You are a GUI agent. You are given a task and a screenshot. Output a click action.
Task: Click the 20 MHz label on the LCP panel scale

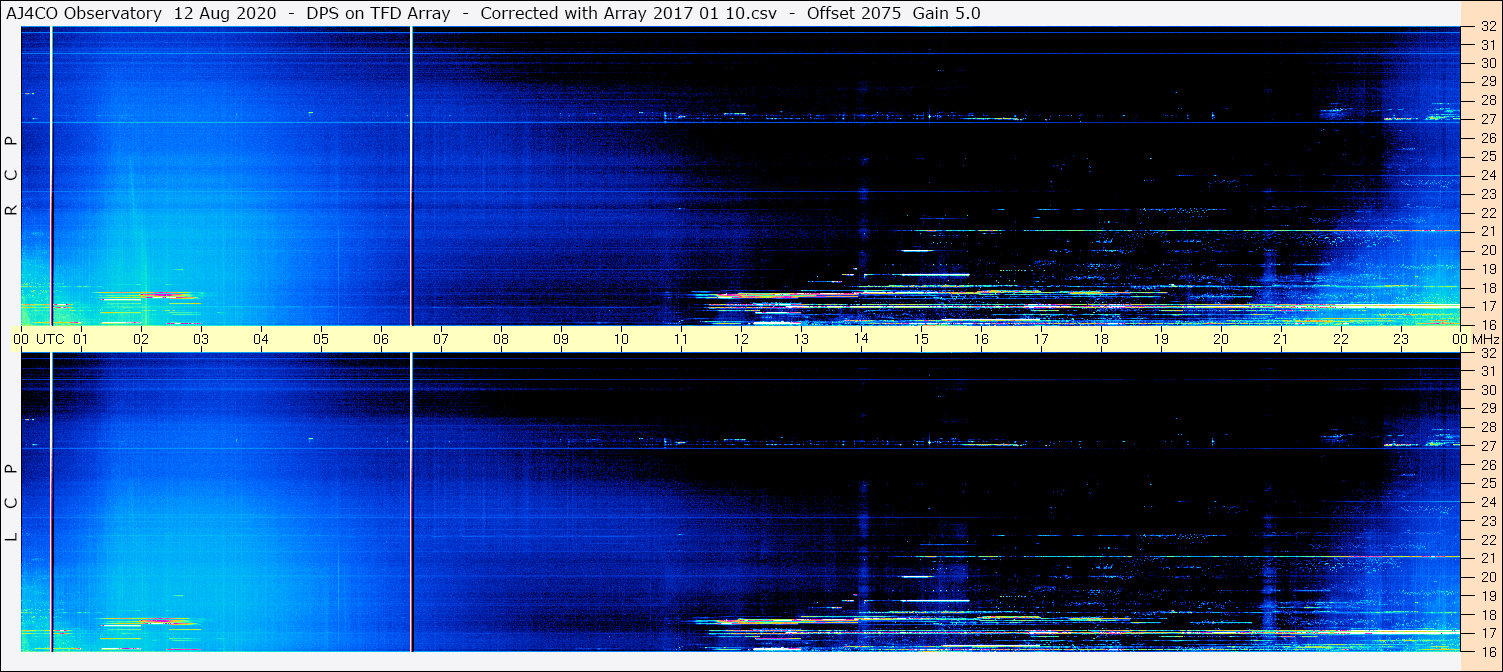coord(1487,577)
